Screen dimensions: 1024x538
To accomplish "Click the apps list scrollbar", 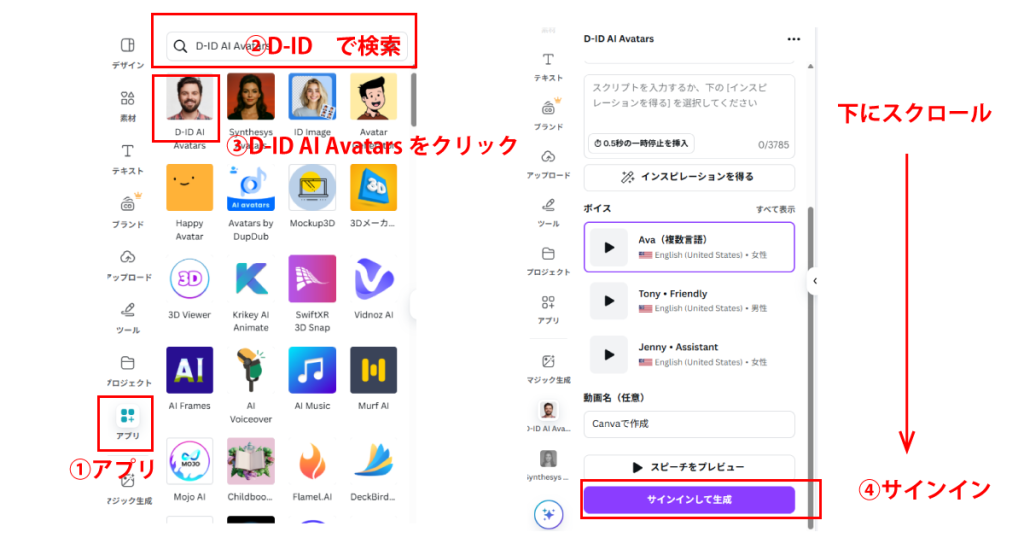I will tap(413, 100).
